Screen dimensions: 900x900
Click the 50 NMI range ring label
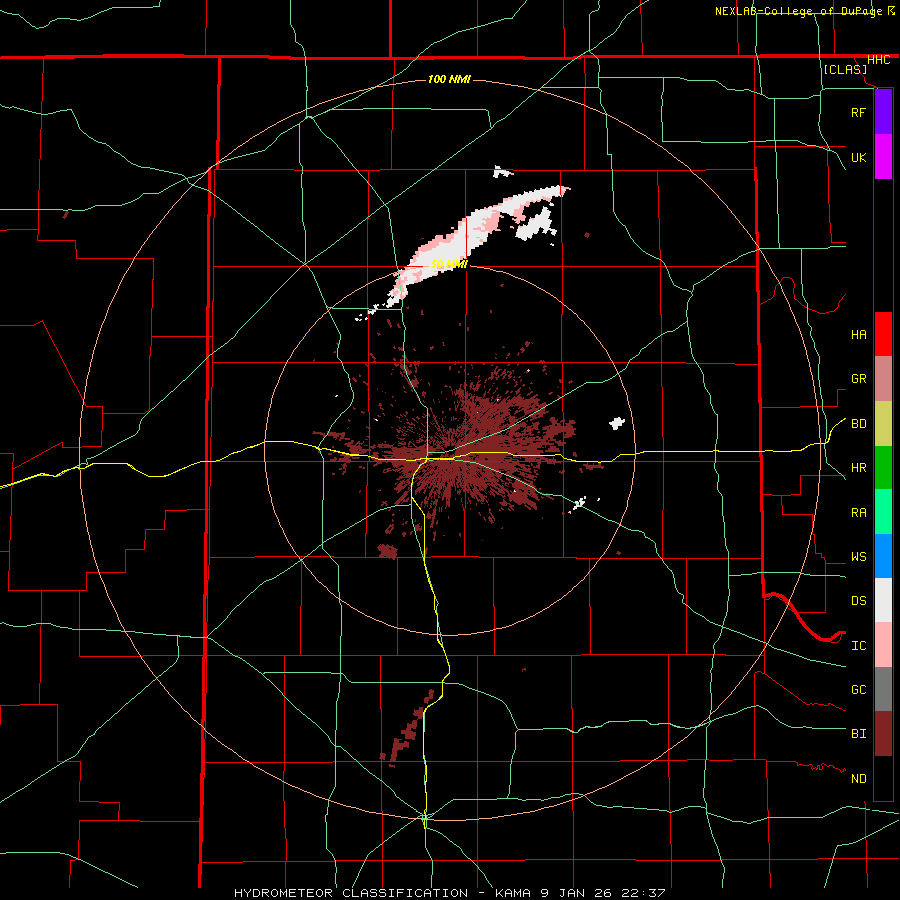449,265
